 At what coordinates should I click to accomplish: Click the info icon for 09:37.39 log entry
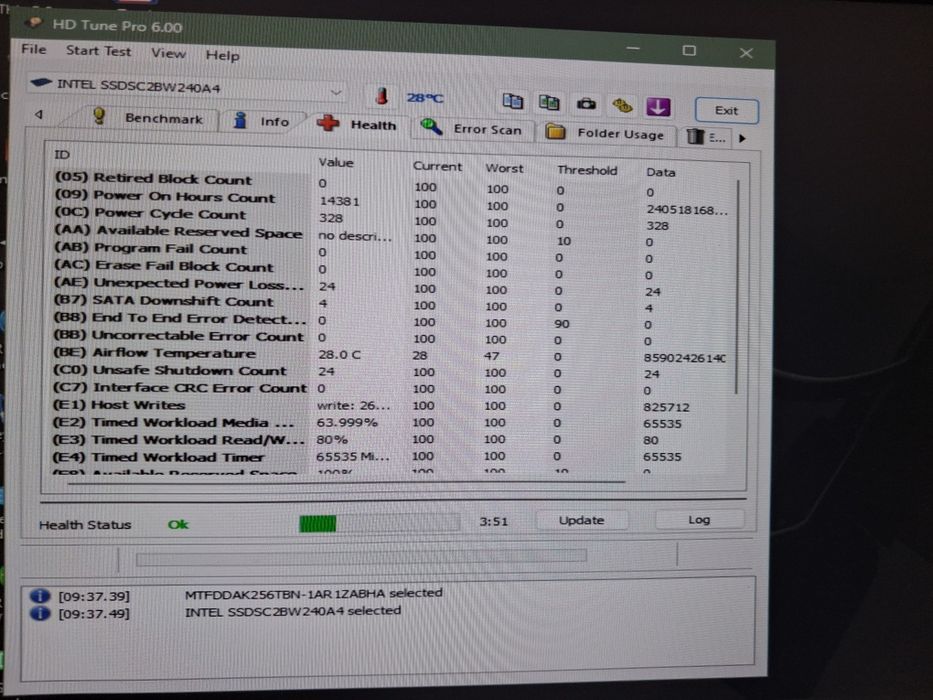pos(40,595)
